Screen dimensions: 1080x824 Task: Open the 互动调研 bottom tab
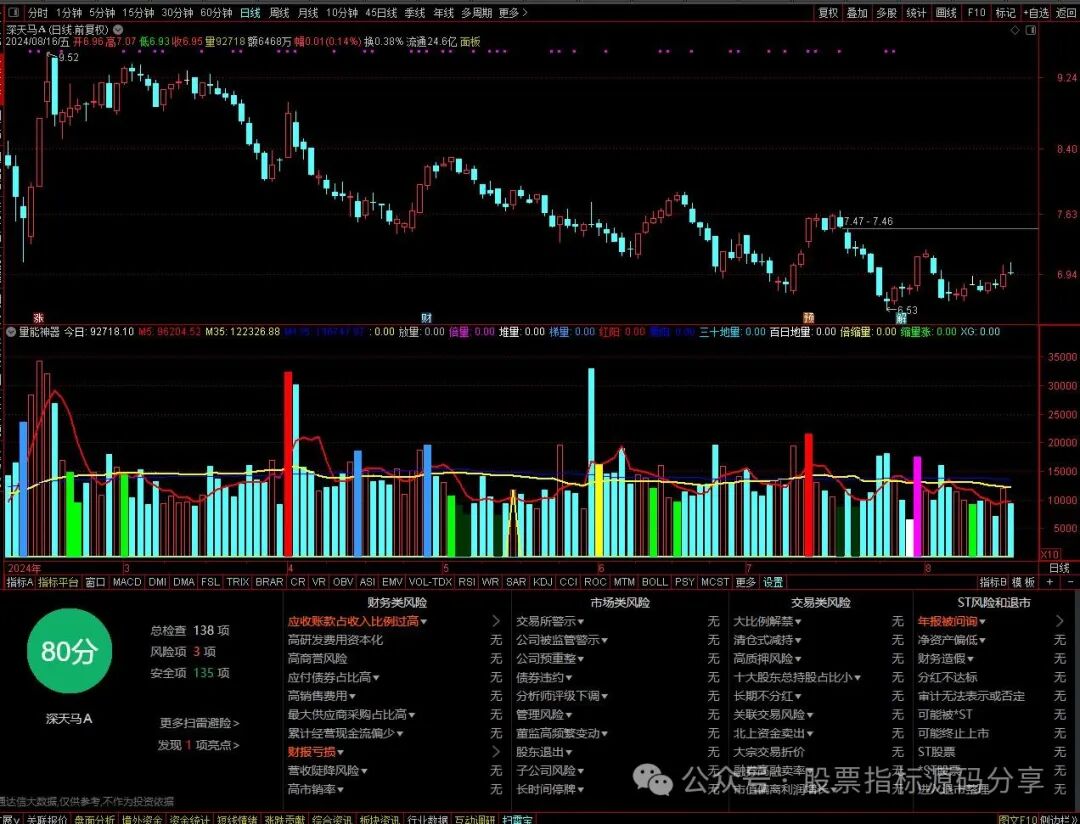tap(475, 819)
